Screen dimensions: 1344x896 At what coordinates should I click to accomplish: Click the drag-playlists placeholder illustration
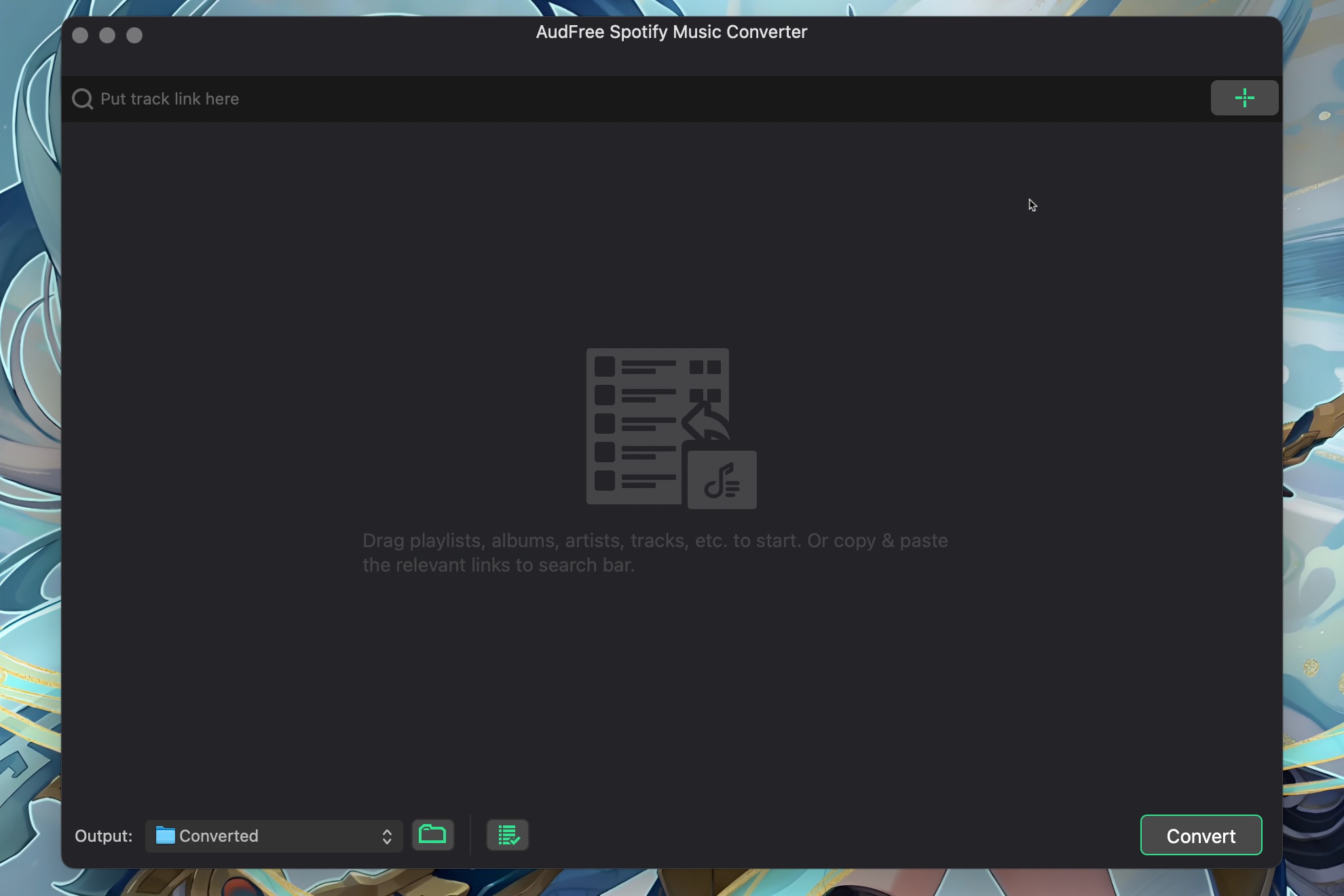pyautogui.click(x=671, y=428)
